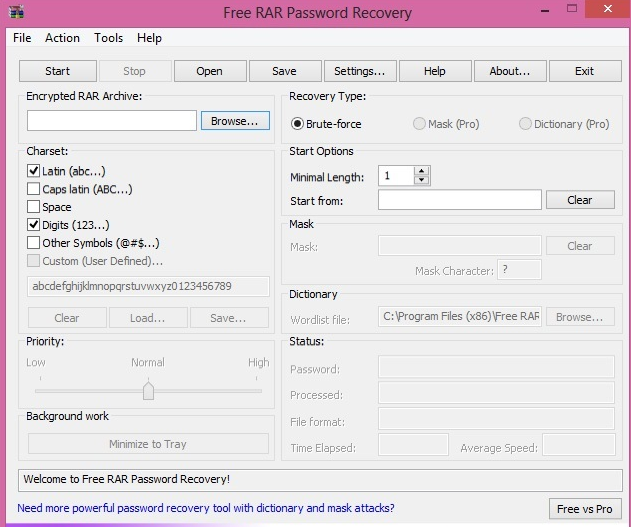Click the Free vs Pro button
This screenshot has height=527, width=631.
[584, 508]
